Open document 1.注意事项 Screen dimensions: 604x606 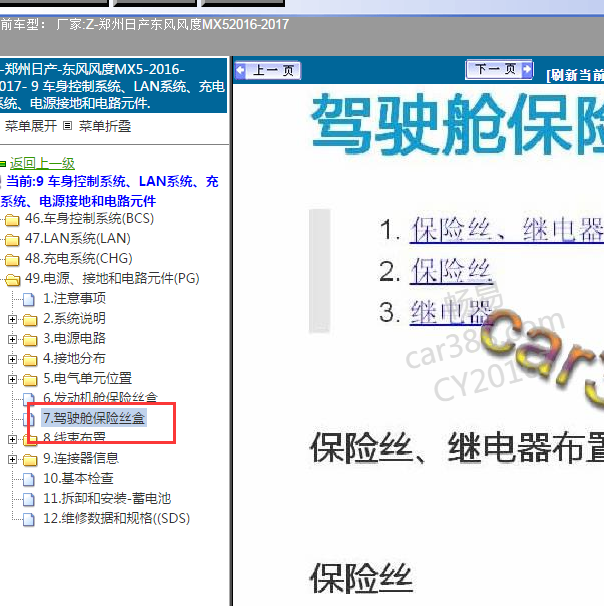(x=74, y=298)
